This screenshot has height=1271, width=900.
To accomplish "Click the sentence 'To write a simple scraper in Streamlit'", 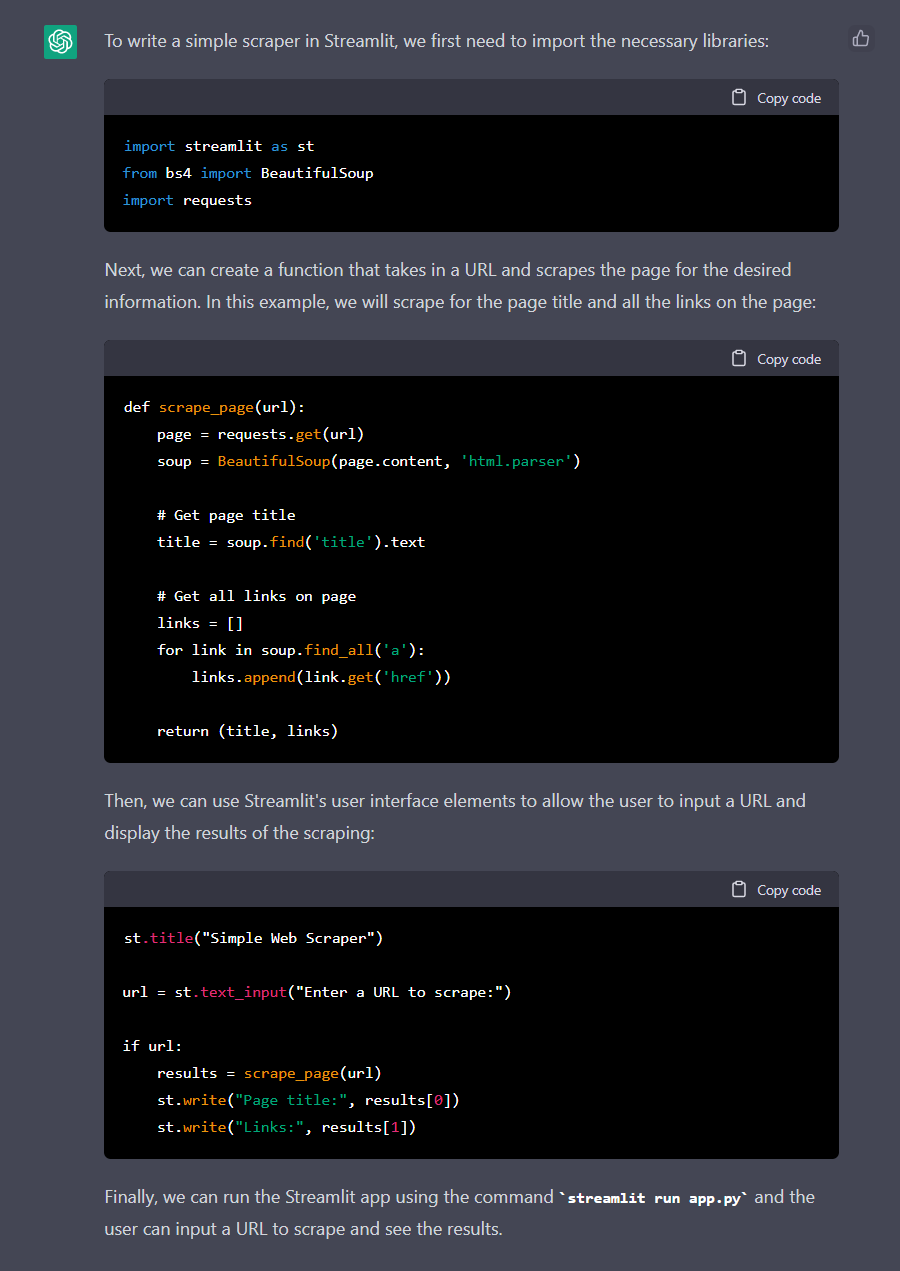I will (435, 42).
